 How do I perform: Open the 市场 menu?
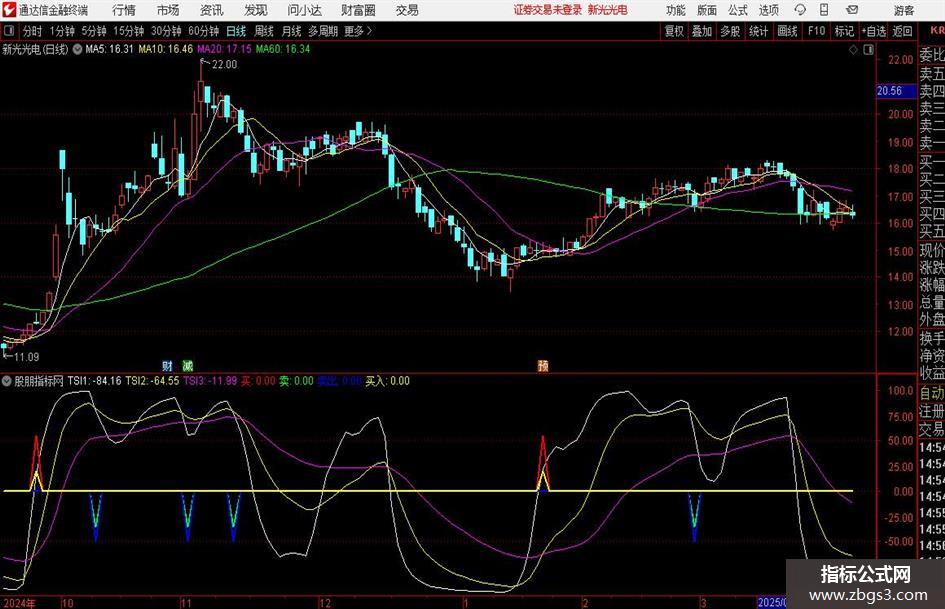click(x=168, y=10)
